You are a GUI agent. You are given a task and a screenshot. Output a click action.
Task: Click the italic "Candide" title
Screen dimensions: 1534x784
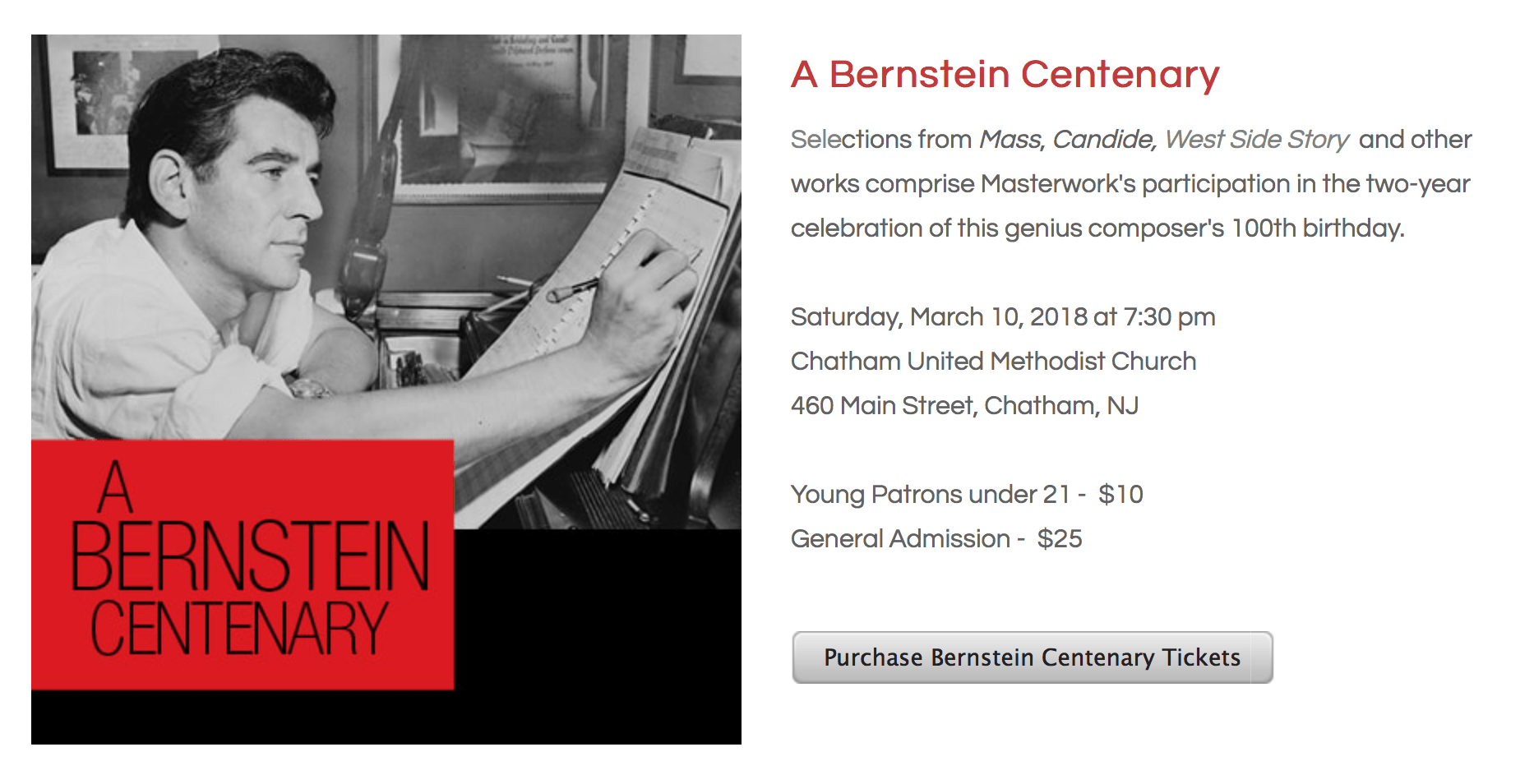coord(1104,140)
